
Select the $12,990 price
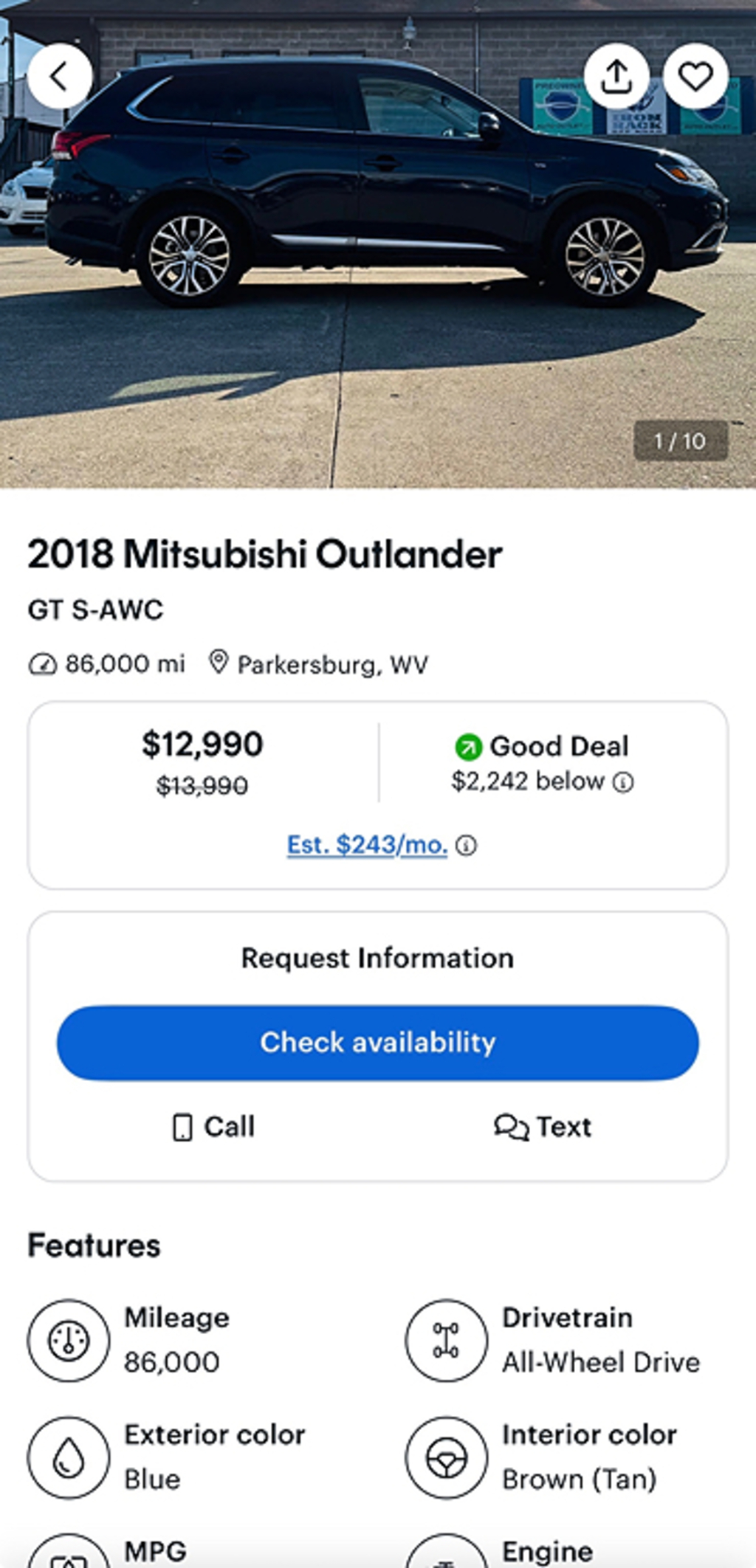click(202, 744)
